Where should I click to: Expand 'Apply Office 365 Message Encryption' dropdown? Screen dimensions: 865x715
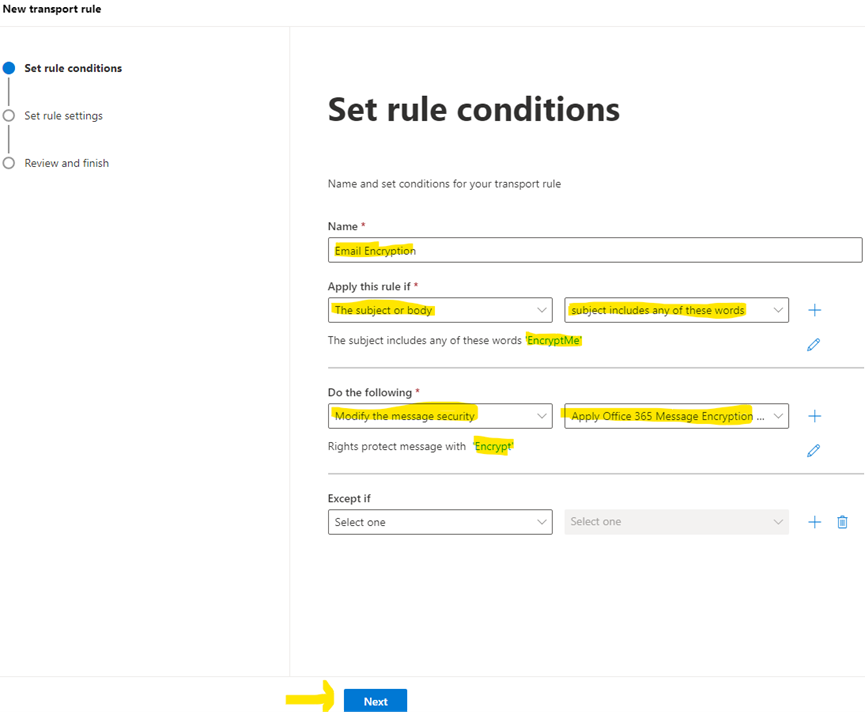point(676,416)
